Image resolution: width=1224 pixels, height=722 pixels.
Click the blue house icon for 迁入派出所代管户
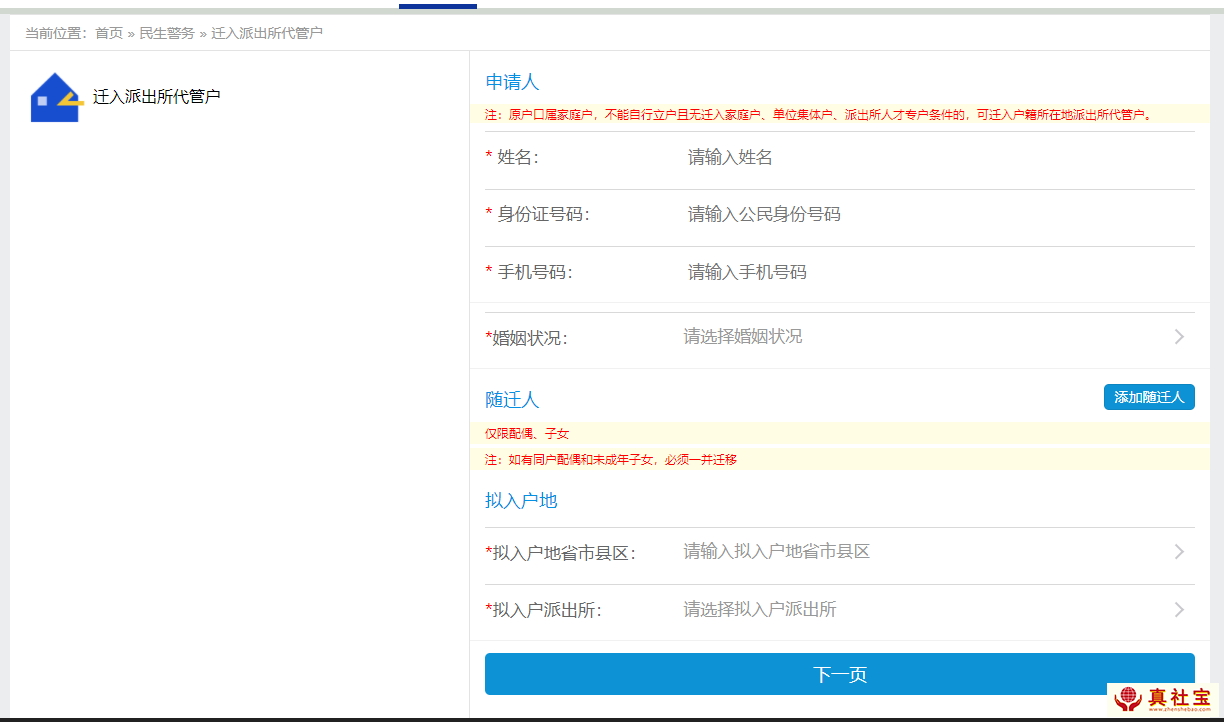pyautogui.click(x=55, y=97)
